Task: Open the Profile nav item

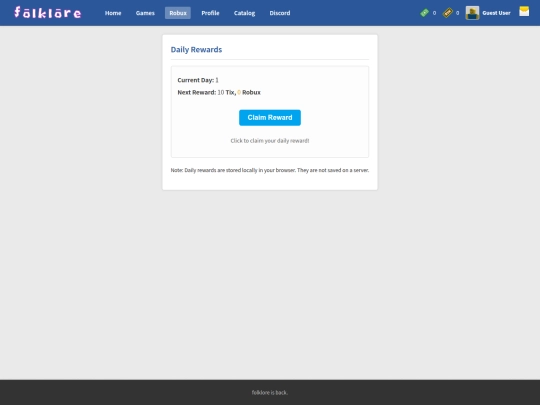Action: tap(210, 13)
